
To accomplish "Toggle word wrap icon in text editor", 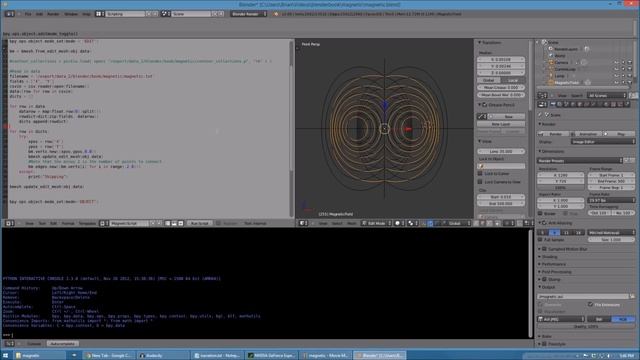I will tap(174, 223).
